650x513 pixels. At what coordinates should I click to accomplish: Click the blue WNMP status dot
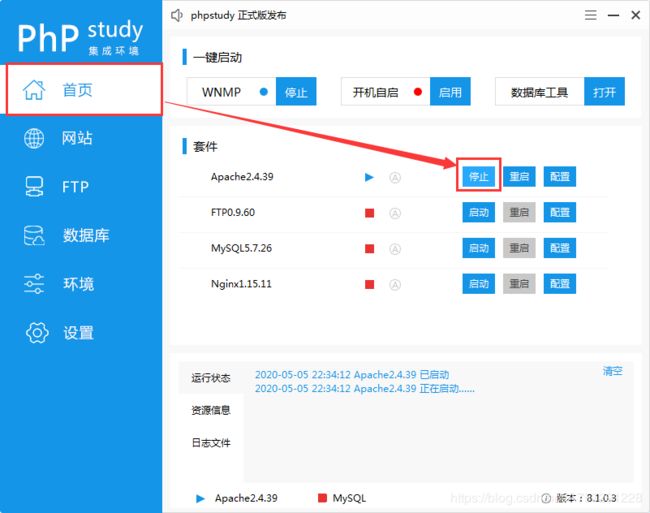[x=263, y=92]
